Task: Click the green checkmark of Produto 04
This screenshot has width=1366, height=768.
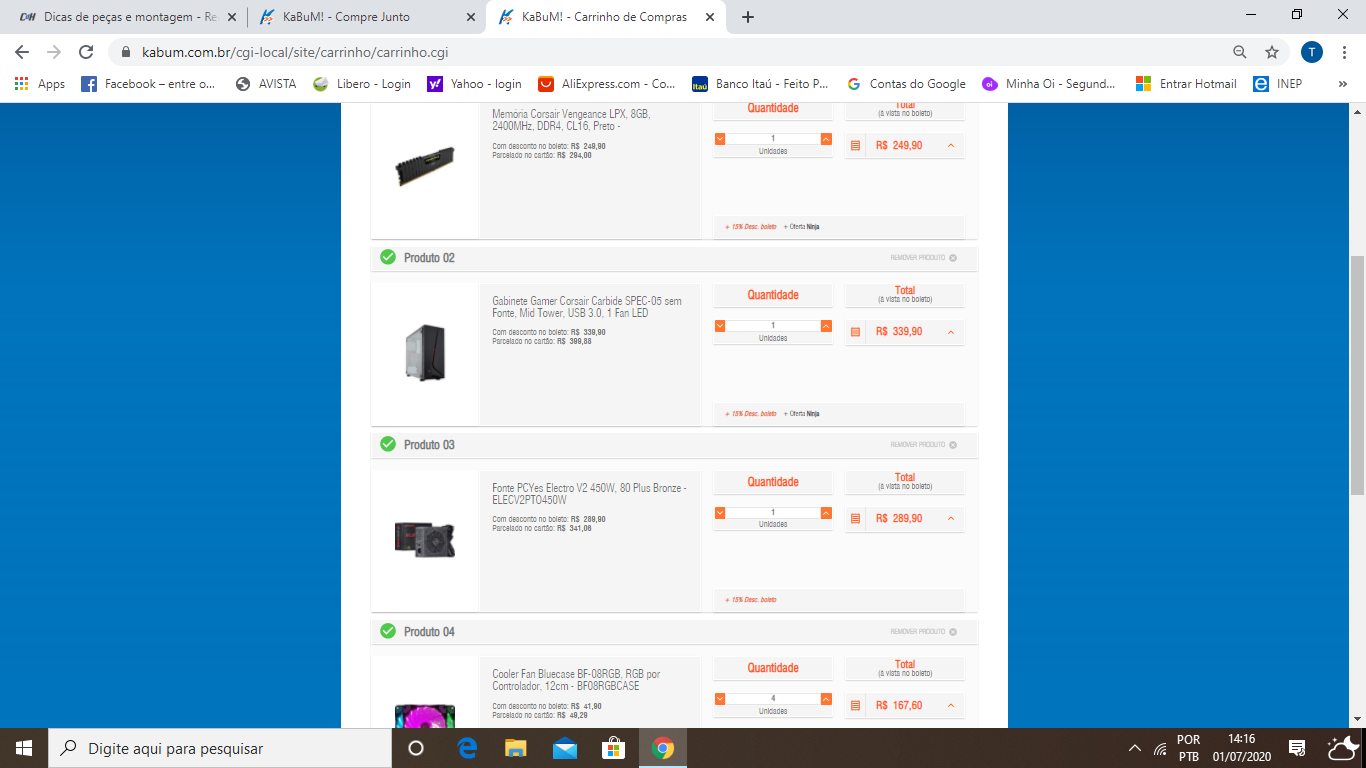Action: point(388,631)
